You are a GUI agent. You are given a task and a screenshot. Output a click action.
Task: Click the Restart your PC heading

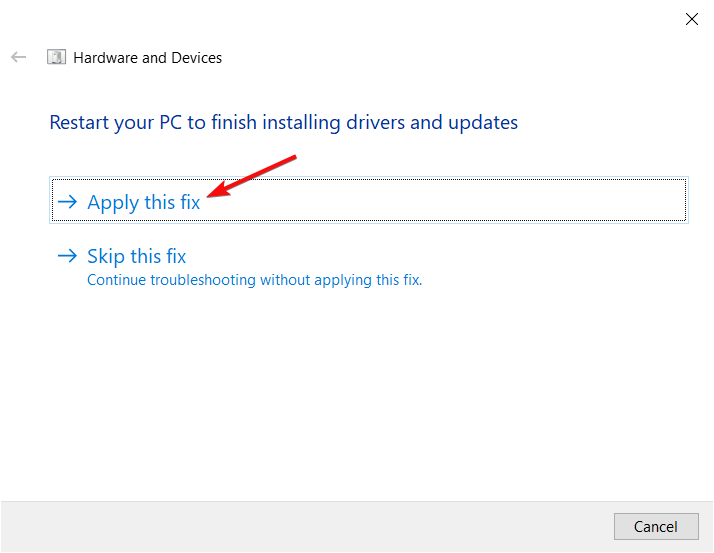tap(283, 123)
